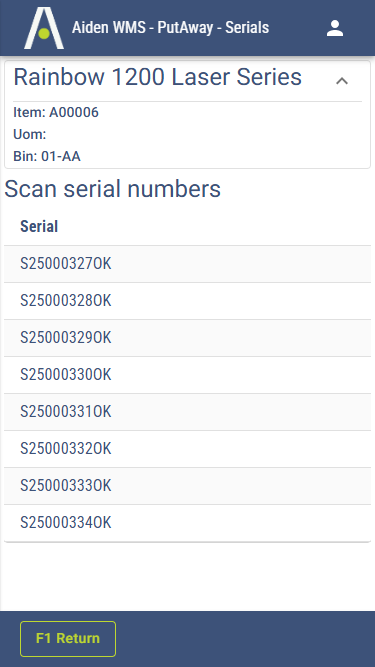Viewport: 375px width, 667px height.
Task: Select serial S250003310K row
Action: pos(188,412)
